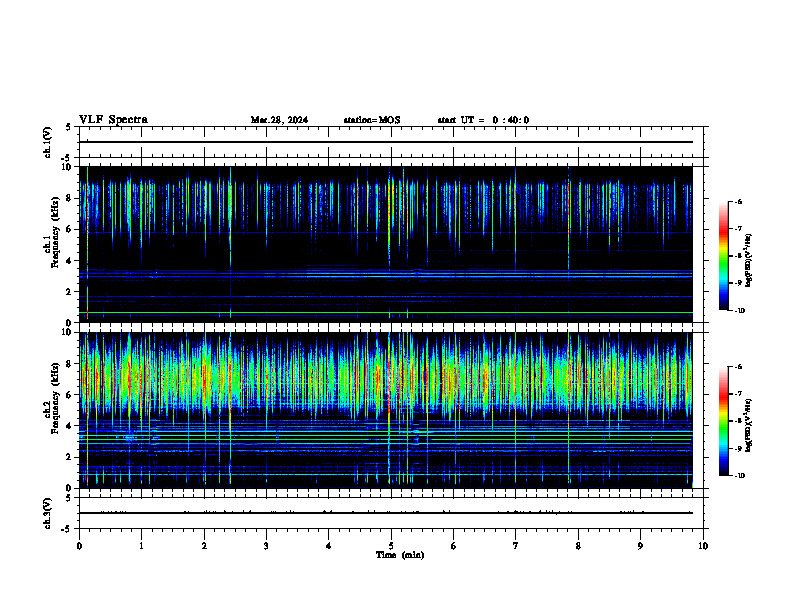
Task: Click the ch.1(V) axis "5" tick label
Action: 68,127
